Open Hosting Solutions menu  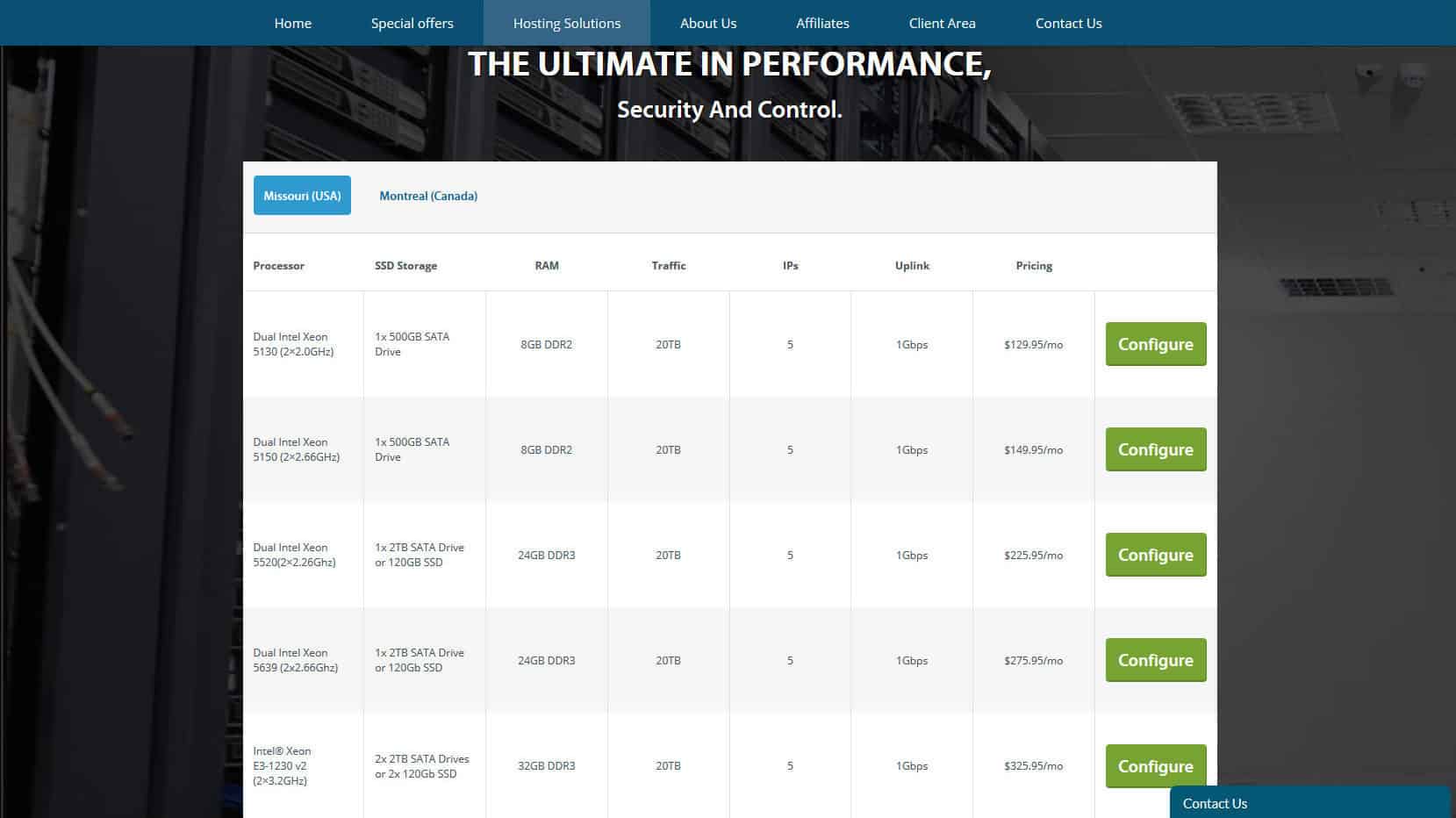point(566,23)
